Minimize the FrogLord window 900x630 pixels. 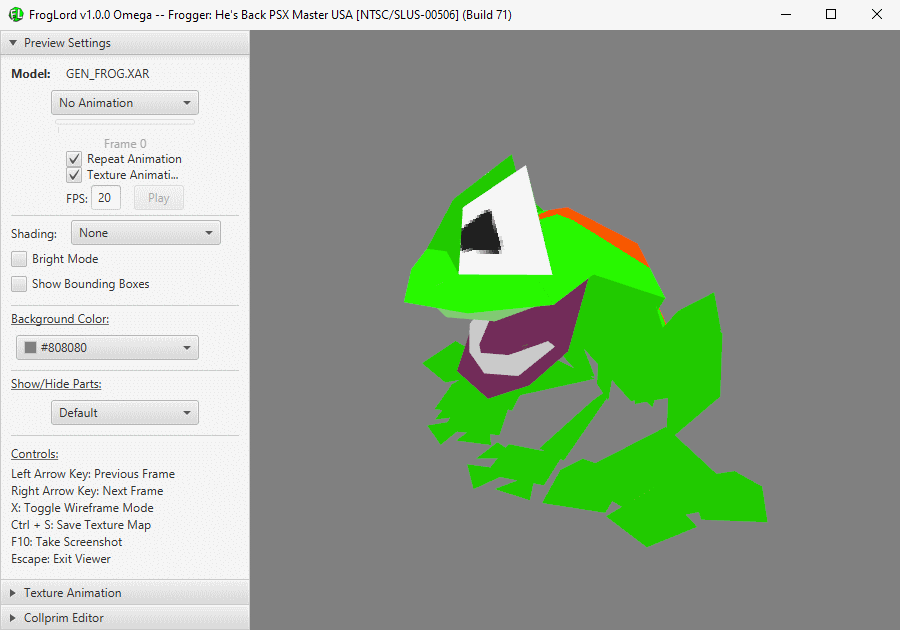(786, 14)
